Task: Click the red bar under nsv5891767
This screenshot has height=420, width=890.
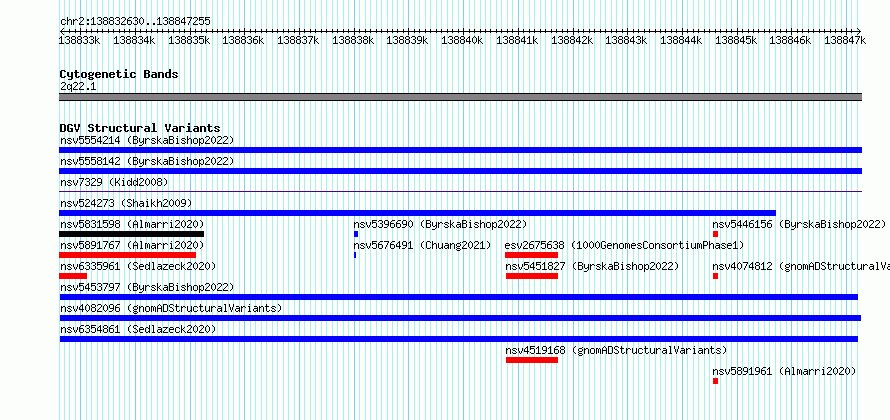Action: click(x=127, y=255)
